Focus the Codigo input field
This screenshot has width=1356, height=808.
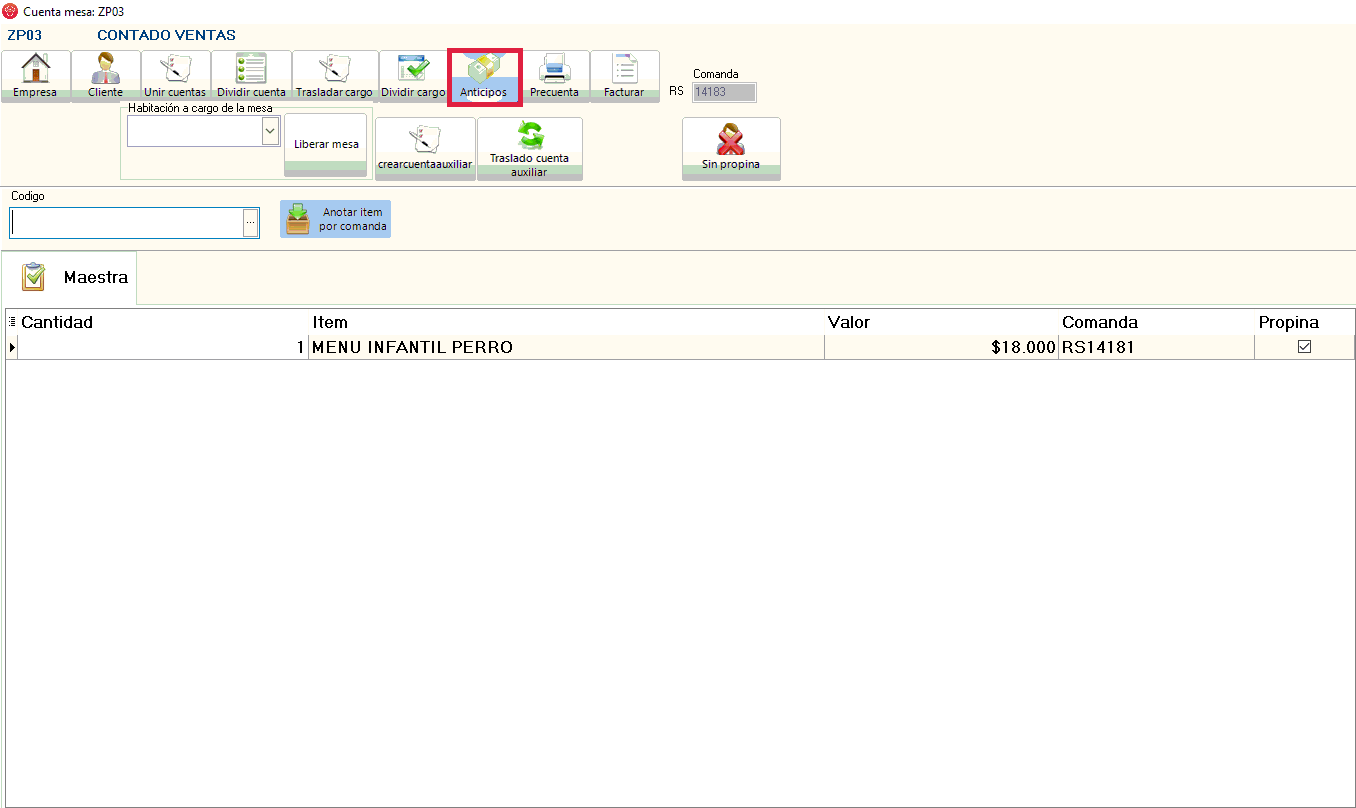coord(126,223)
